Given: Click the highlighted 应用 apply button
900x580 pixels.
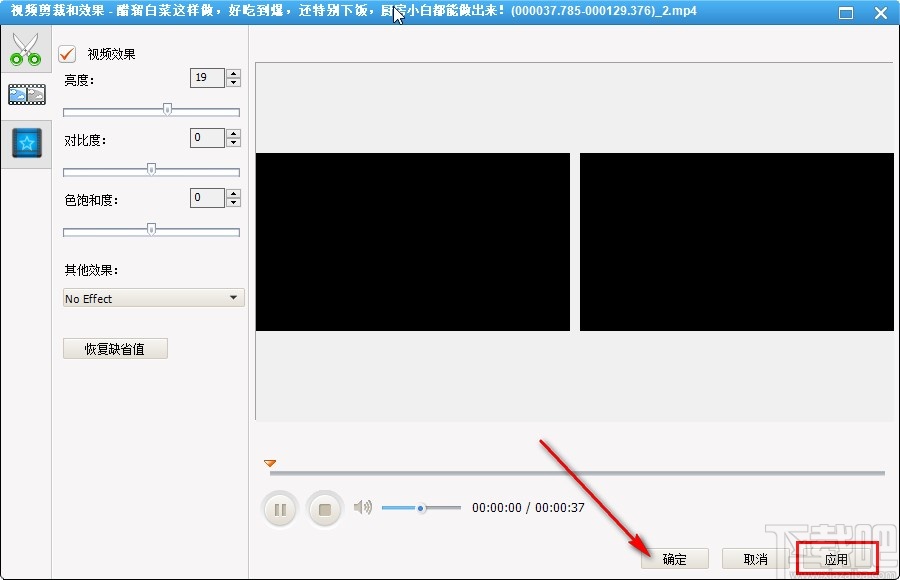Looking at the screenshot, I should click(x=836, y=559).
